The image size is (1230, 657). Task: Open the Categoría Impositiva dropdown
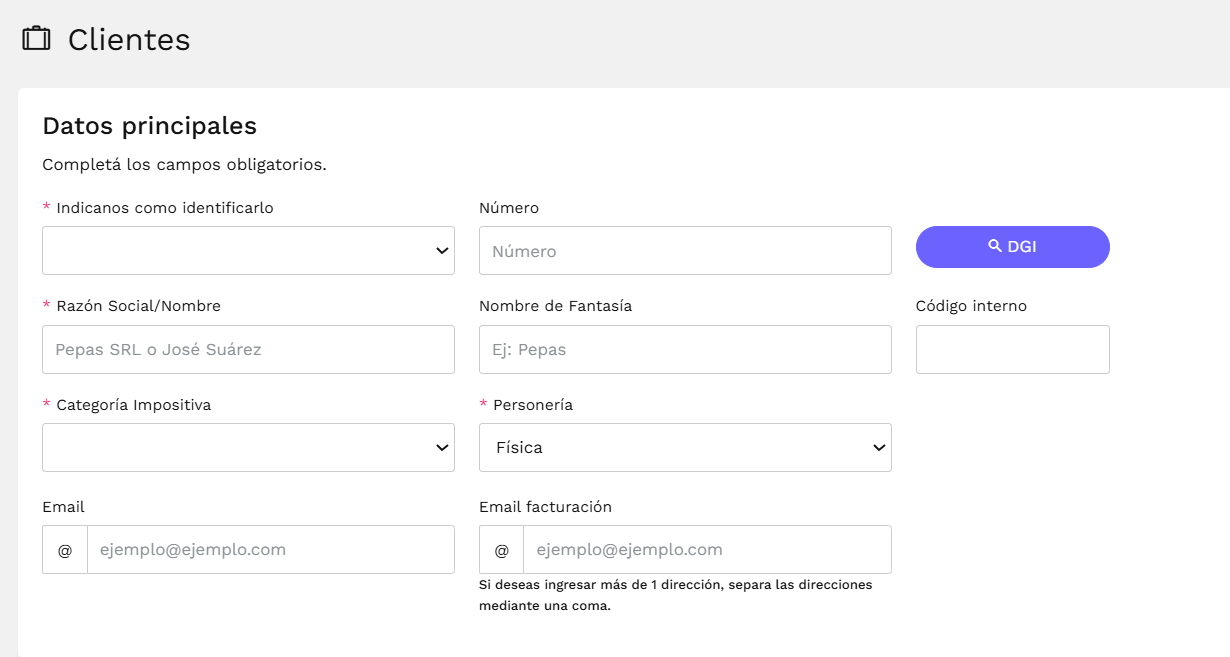coord(248,447)
